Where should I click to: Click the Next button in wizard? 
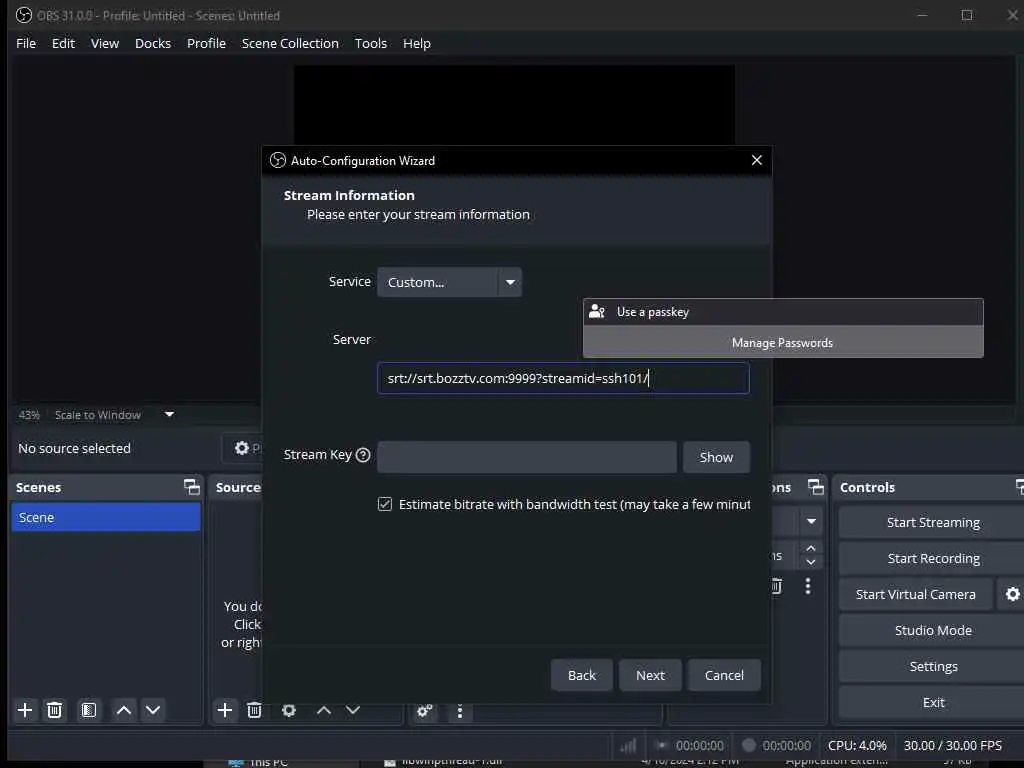pyautogui.click(x=650, y=675)
